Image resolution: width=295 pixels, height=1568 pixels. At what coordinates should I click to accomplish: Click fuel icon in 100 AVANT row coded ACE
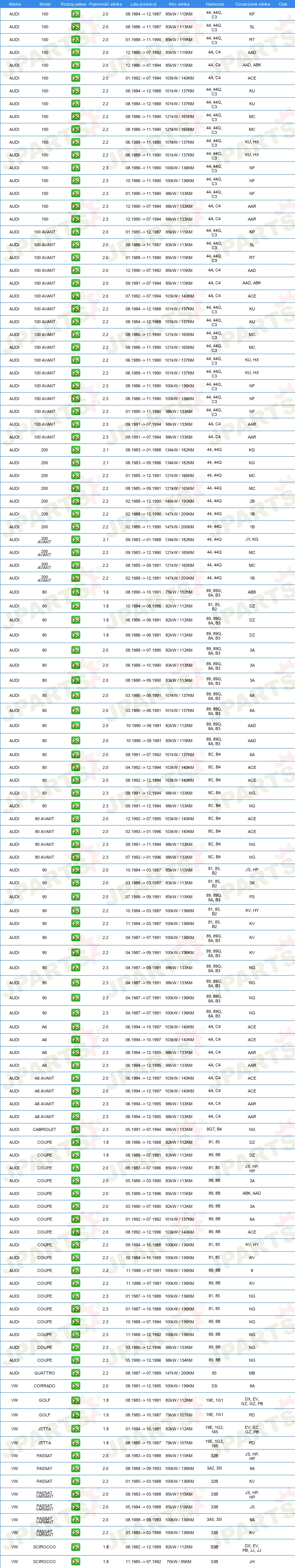click(75, 296)
